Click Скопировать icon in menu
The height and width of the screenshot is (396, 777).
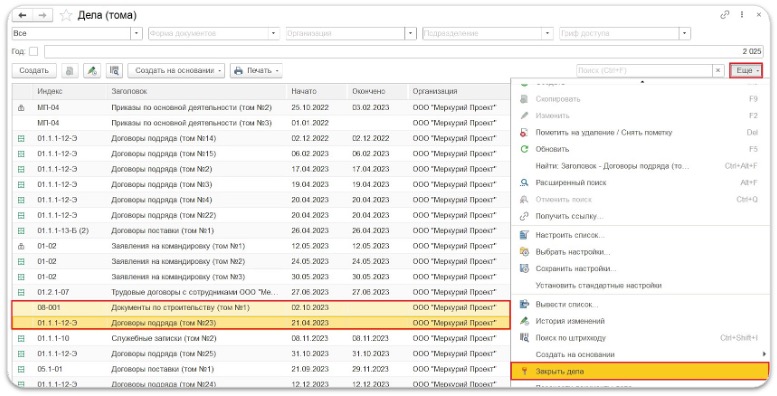pyautogui.click(x=524, y=99)
